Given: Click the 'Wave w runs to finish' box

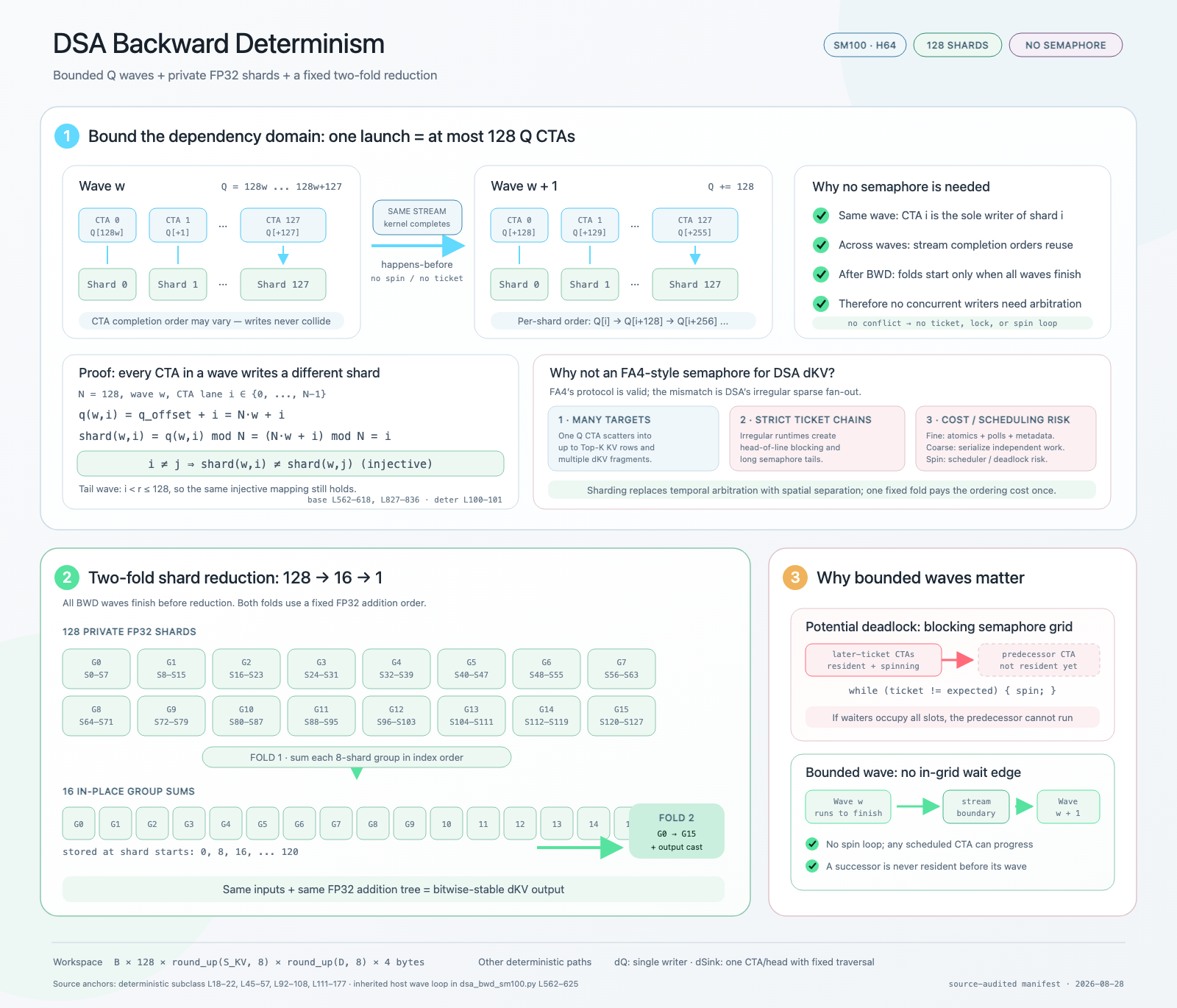Looking at the screenshot, I should pyautogui.click(x=848, y=807).
